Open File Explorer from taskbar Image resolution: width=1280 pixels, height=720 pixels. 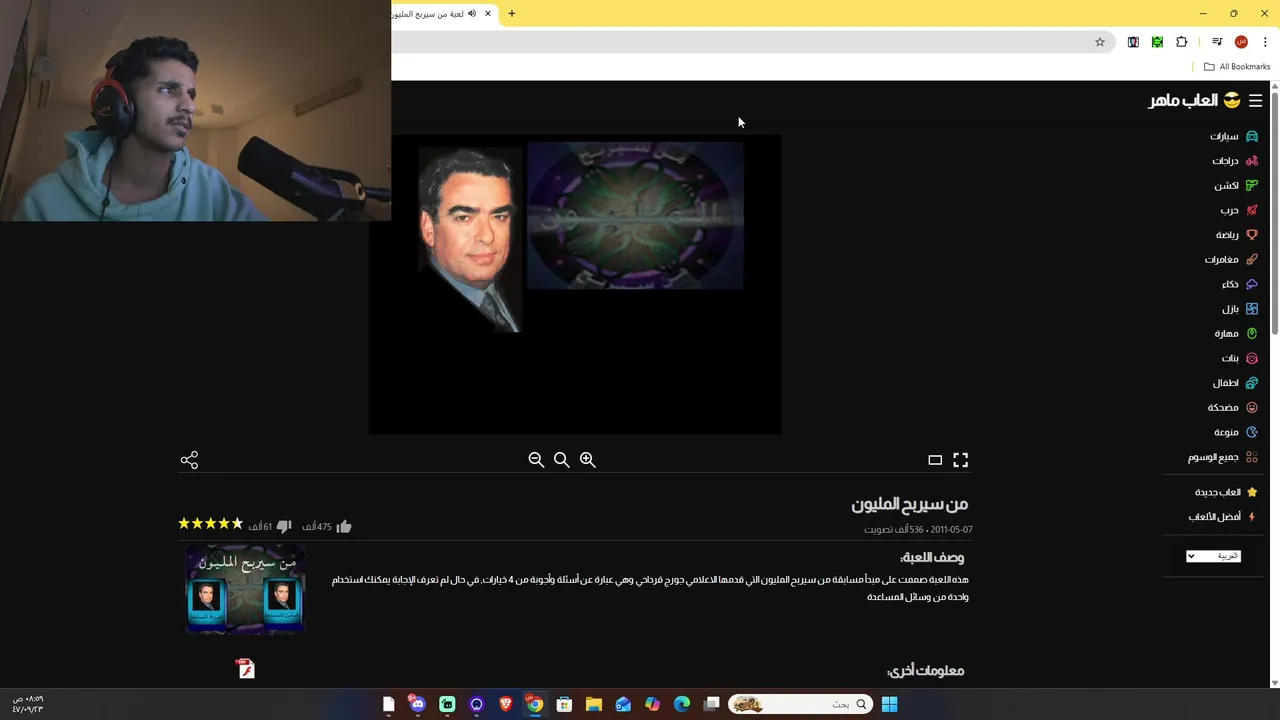click(593, 704)
